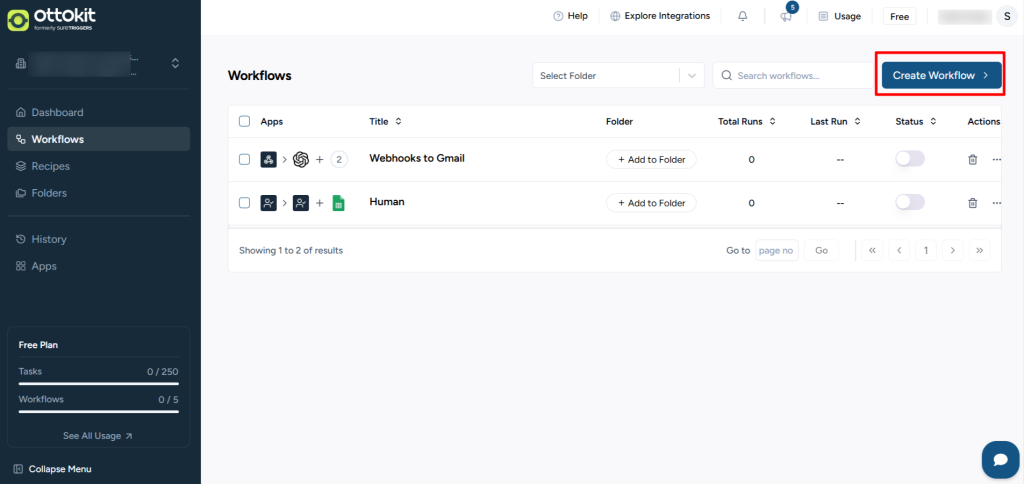Click the Go to page number field
Screen dimensions: 1024x484
click(x=776, y=250)
